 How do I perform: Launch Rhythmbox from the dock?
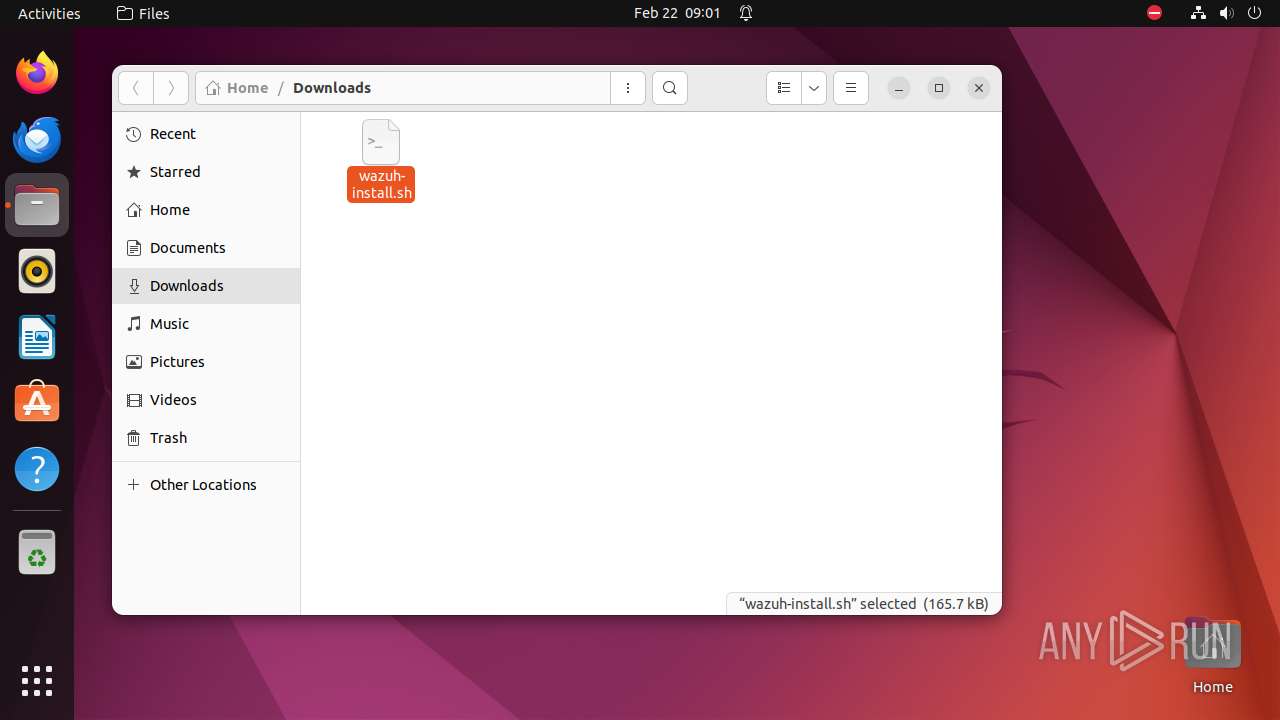coord(37,271)
